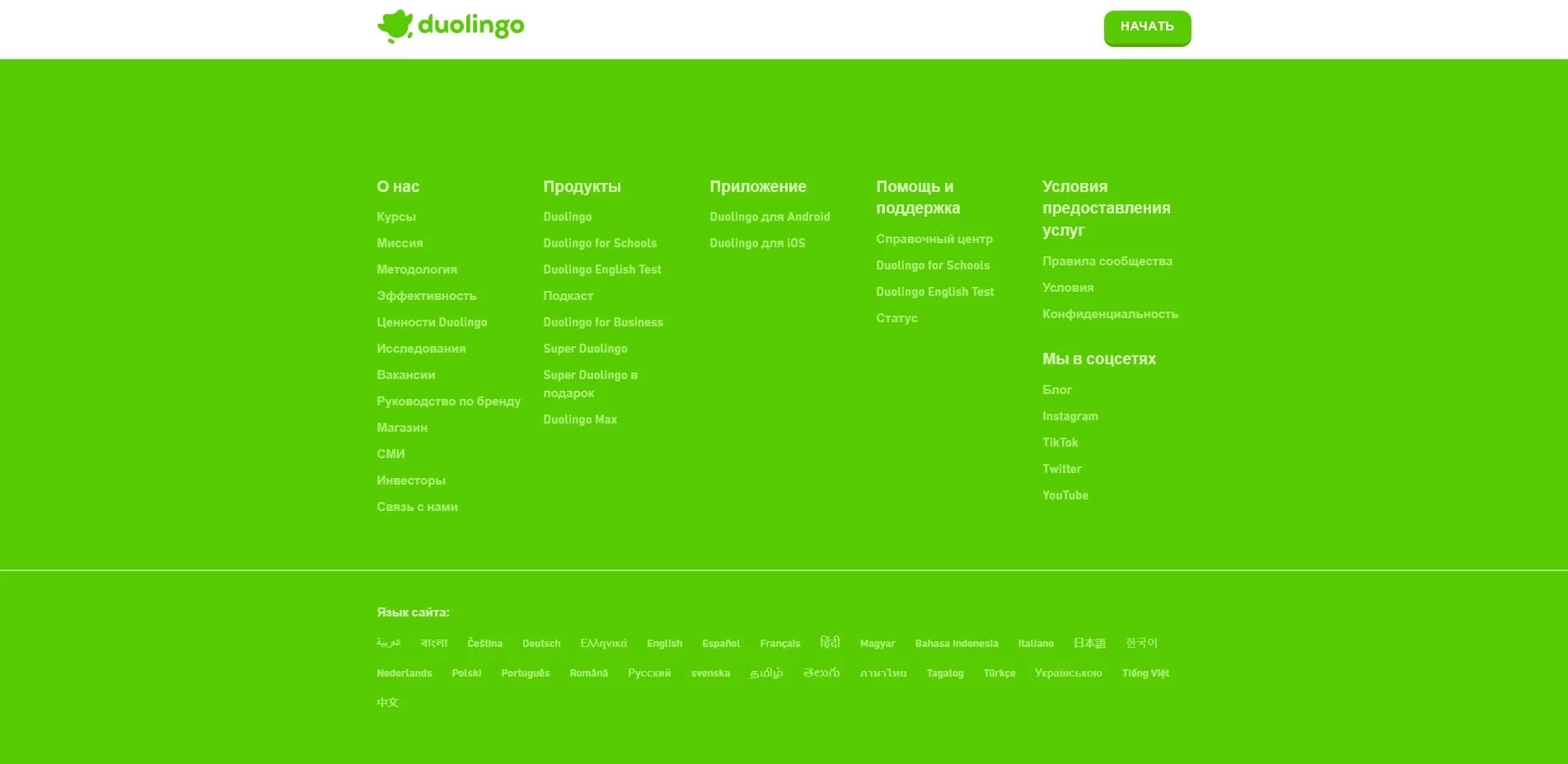Viewport: 1568px width, 764px height.
Task: Visit the TikTok social link
Action: click(1060, 443)
